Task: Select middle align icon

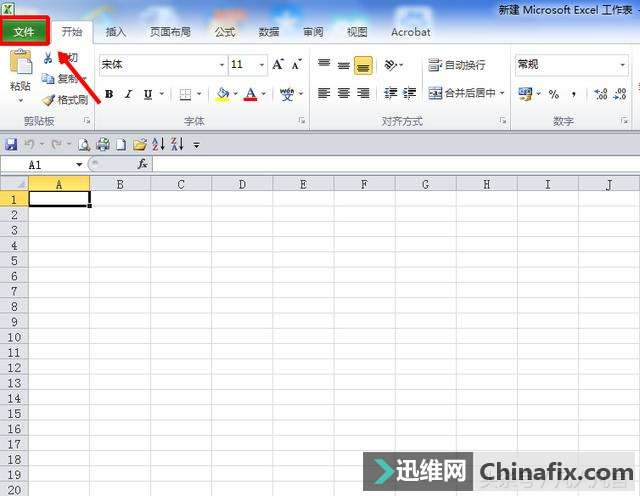Action: coord(344,65)
